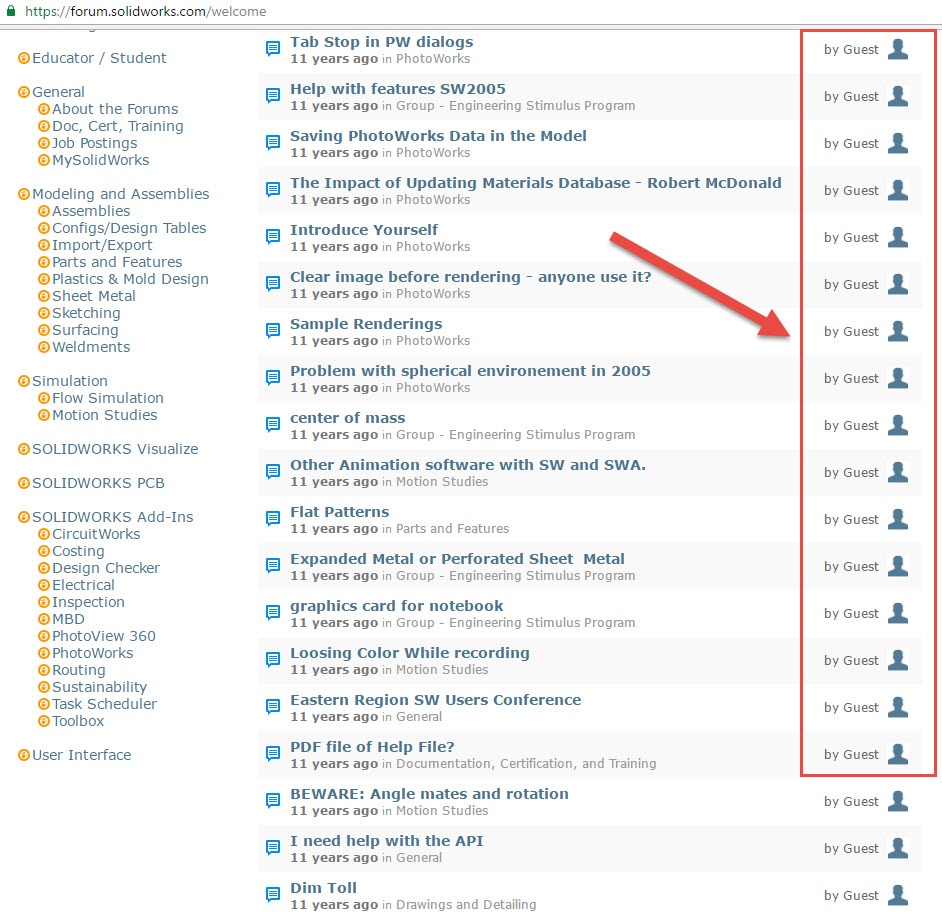The width and height of the screenshot is (942, 919).
Task: Click the discussion icon next to Introduce Yourself
Action: 273,237
